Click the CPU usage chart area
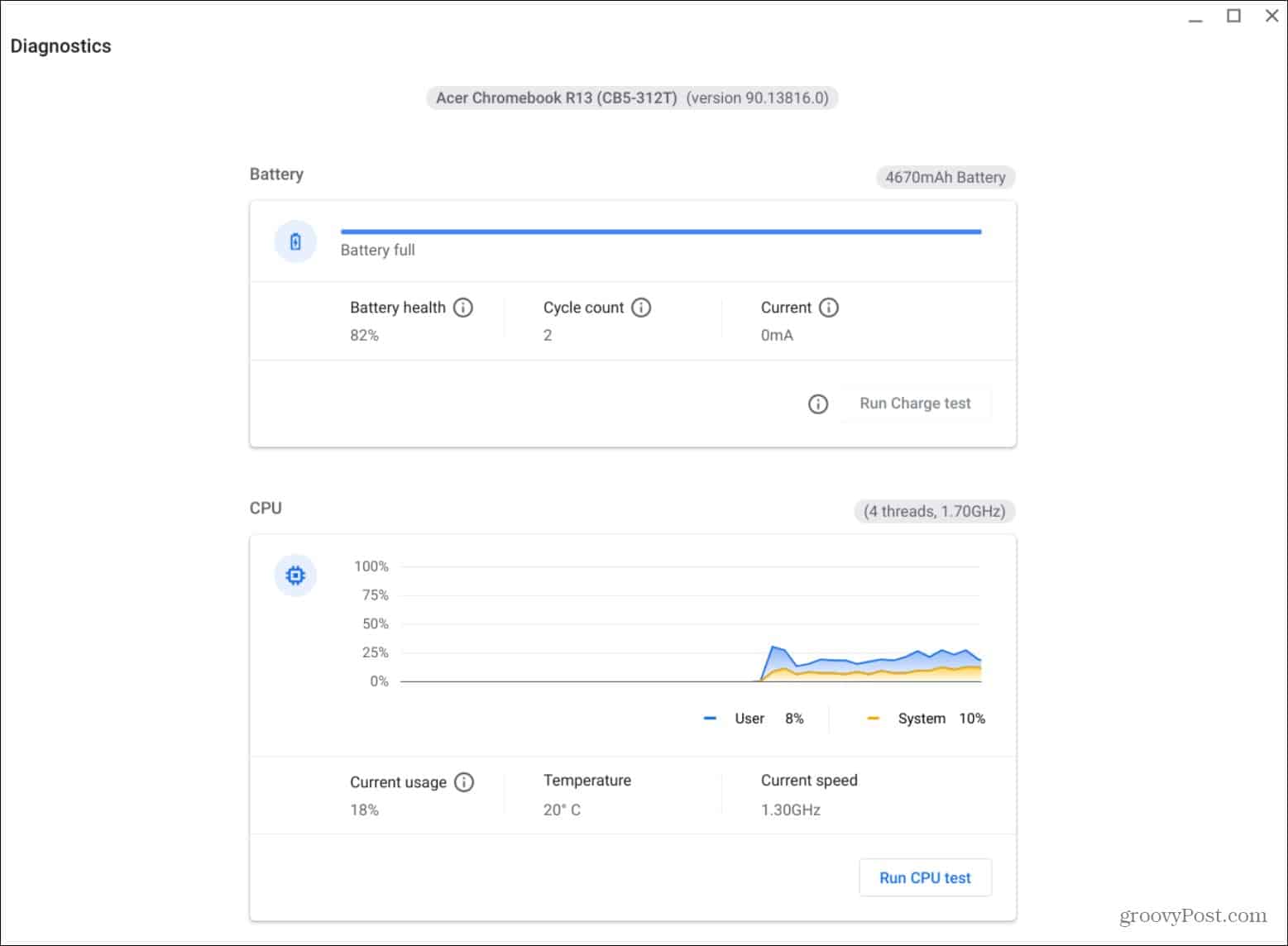 691,624
